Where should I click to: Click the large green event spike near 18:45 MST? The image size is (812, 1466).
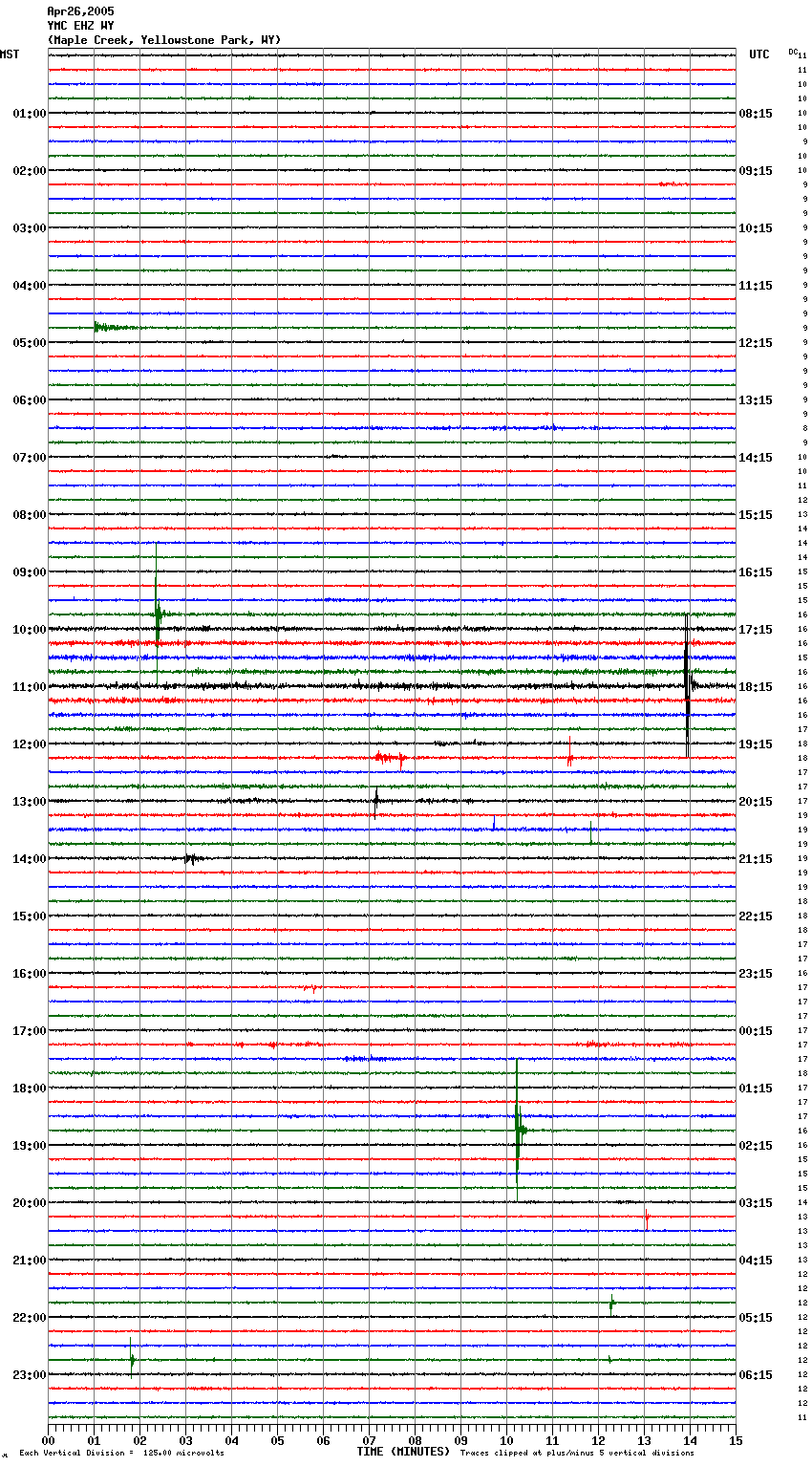coord(518,1130)
